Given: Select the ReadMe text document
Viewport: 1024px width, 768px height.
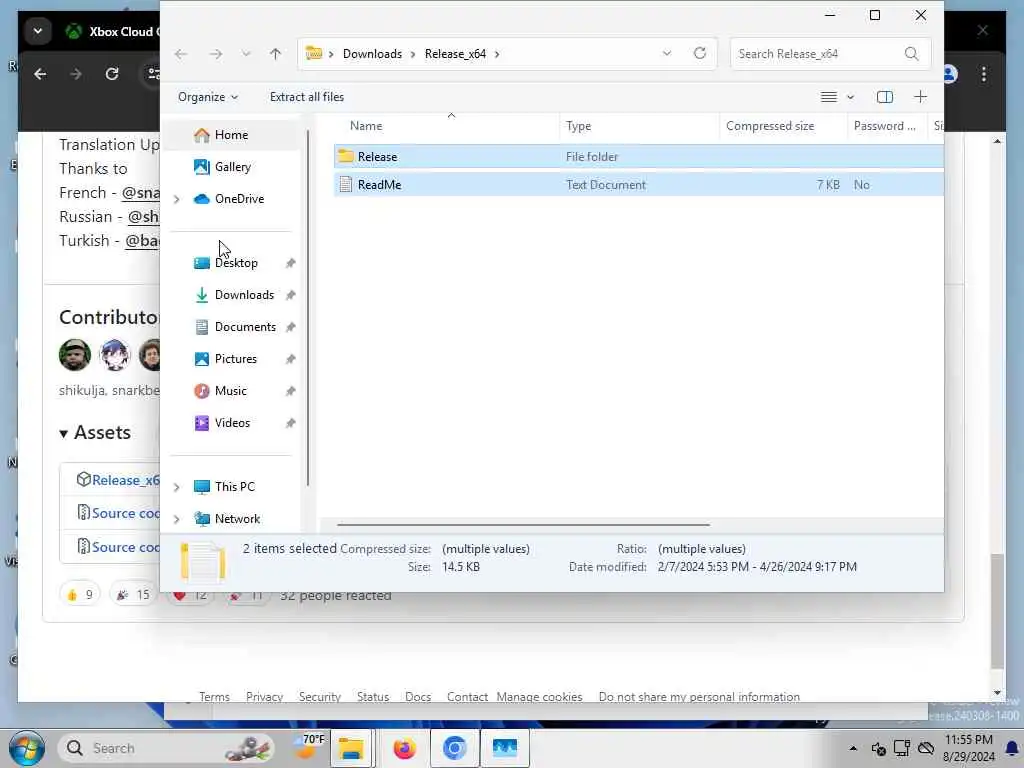Looking at the screenshot, I should coord(639,185).
